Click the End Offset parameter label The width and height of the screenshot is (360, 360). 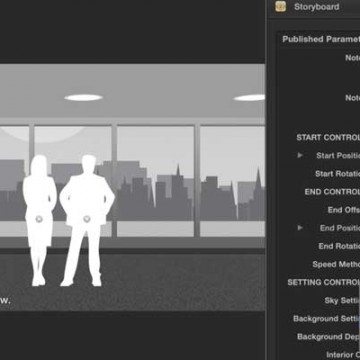(344, 210)
